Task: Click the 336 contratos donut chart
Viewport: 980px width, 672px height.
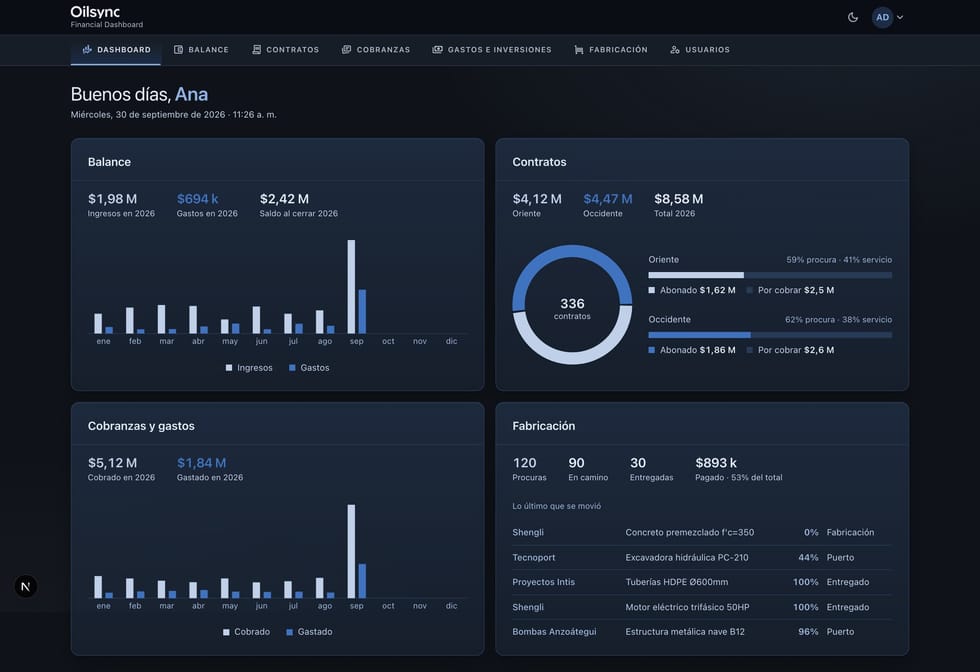Action: coord(572,304)
